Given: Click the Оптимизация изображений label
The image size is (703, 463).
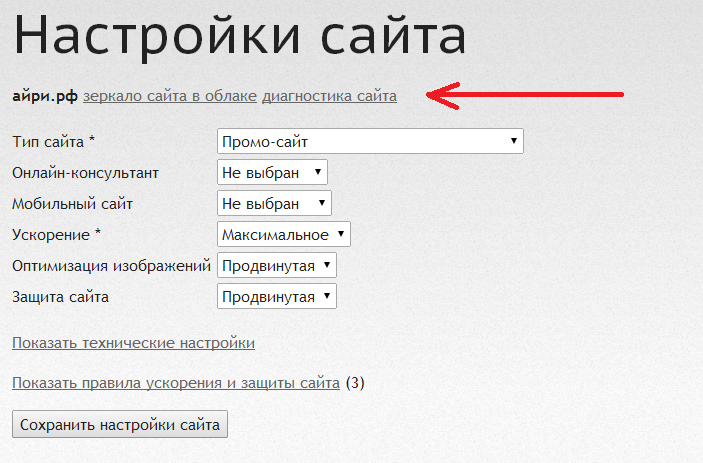Looking at the screenshot, I should [x=111, y=266].
